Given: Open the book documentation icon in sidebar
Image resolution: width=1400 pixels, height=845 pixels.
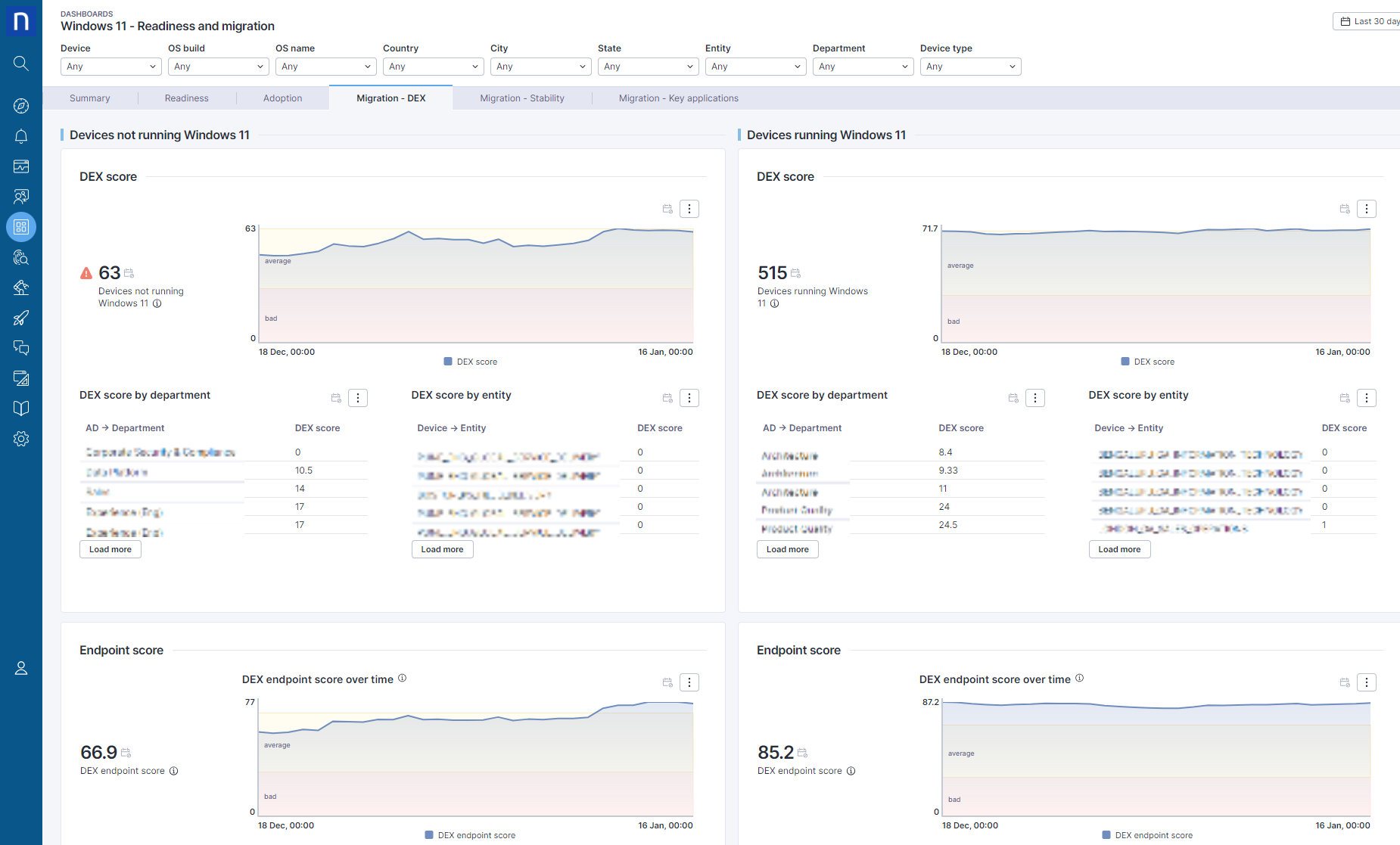Looking at the screenshot, I should pyautogui.click(x=21, y=409).
